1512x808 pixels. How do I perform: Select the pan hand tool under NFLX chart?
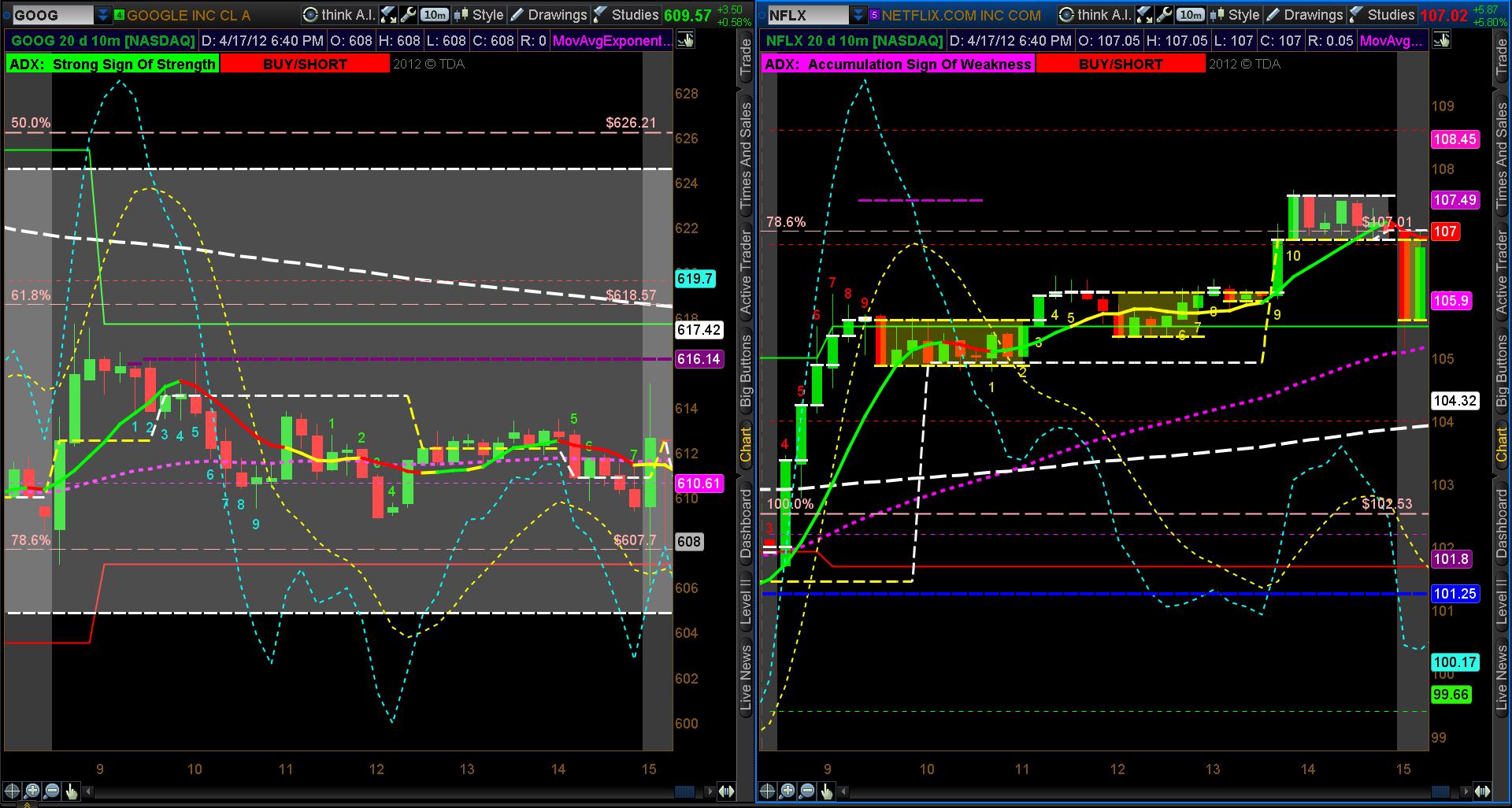click(x=827, y=791)
